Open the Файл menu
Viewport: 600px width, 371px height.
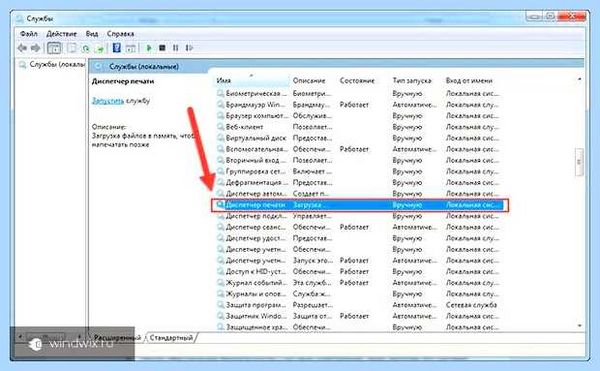(29, 34)
